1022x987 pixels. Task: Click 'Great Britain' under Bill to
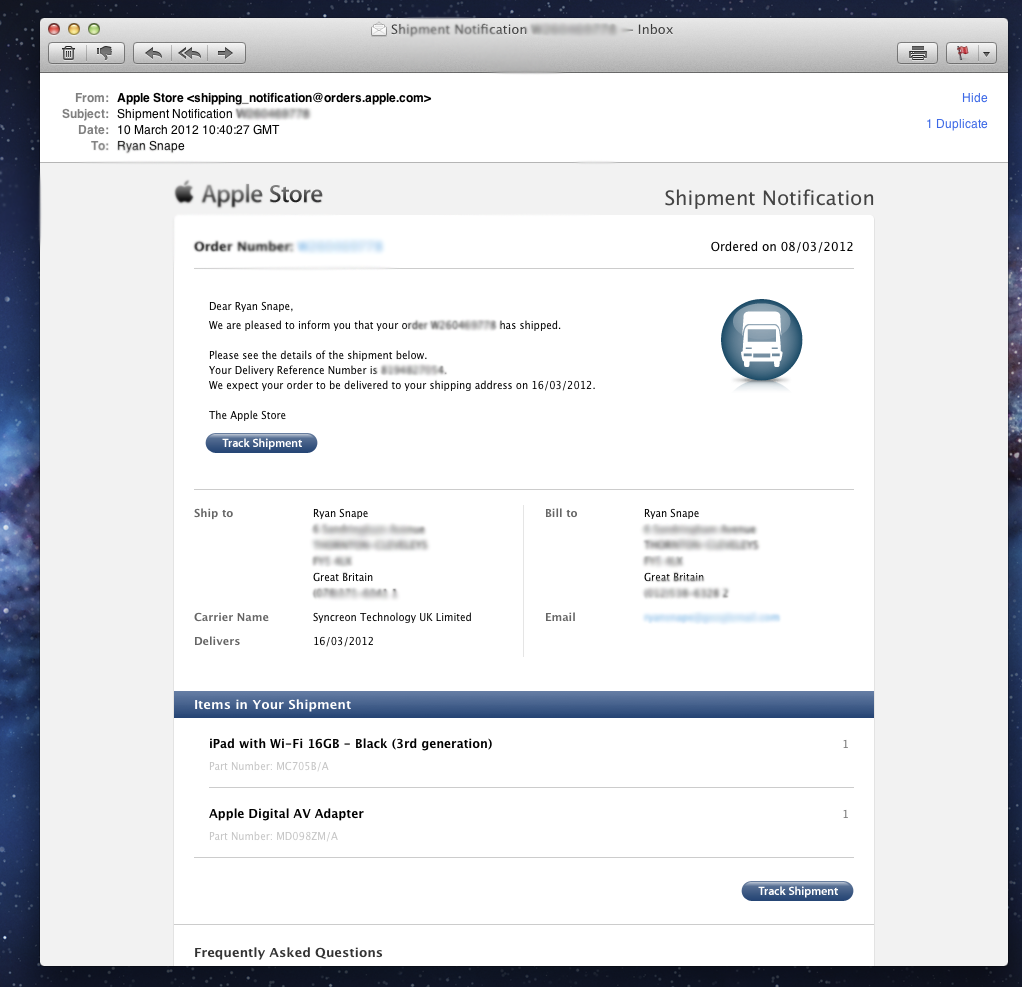pos(674,578)
